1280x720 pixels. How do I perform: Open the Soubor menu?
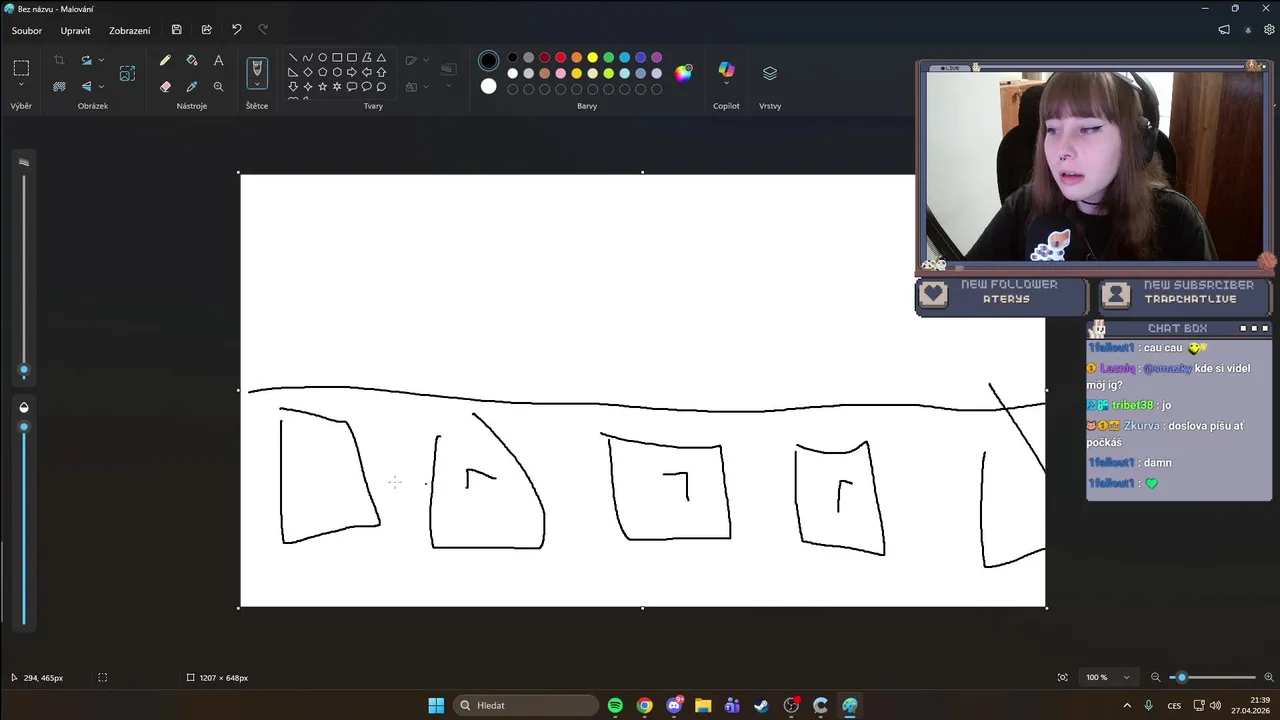pos(27,31)
